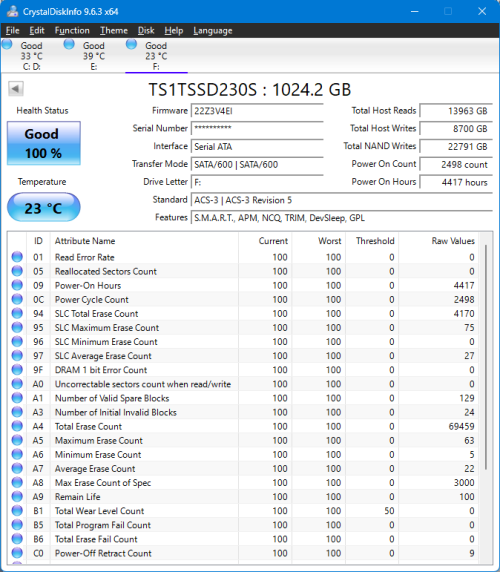Click the Power On Hours value 4417 hours
The width and height of the screenshot is (500, 572).
[456, 182]
